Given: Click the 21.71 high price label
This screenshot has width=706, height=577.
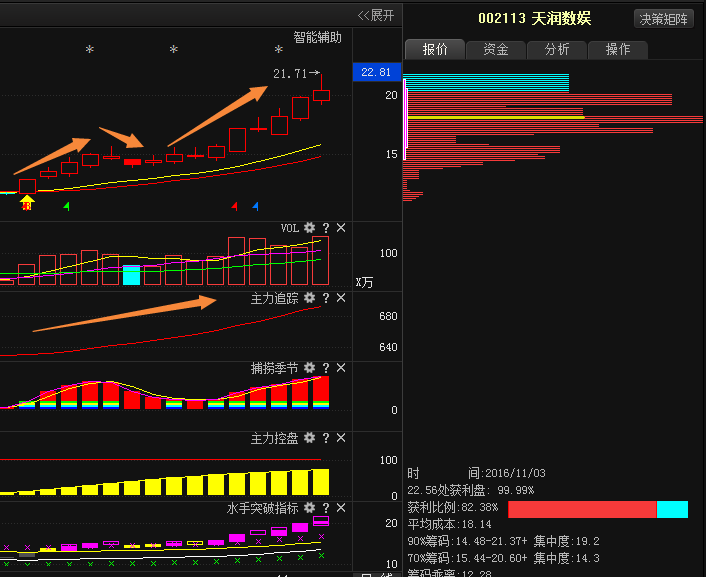Looking at the screenshot, I should tap(290, 73).
